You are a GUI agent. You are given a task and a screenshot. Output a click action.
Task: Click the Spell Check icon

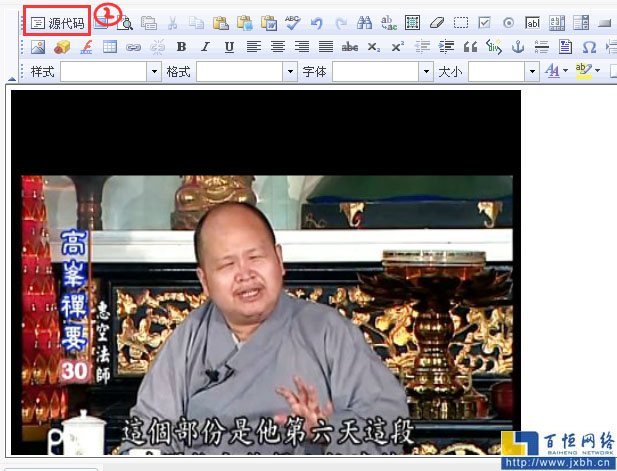pos(292,22)
